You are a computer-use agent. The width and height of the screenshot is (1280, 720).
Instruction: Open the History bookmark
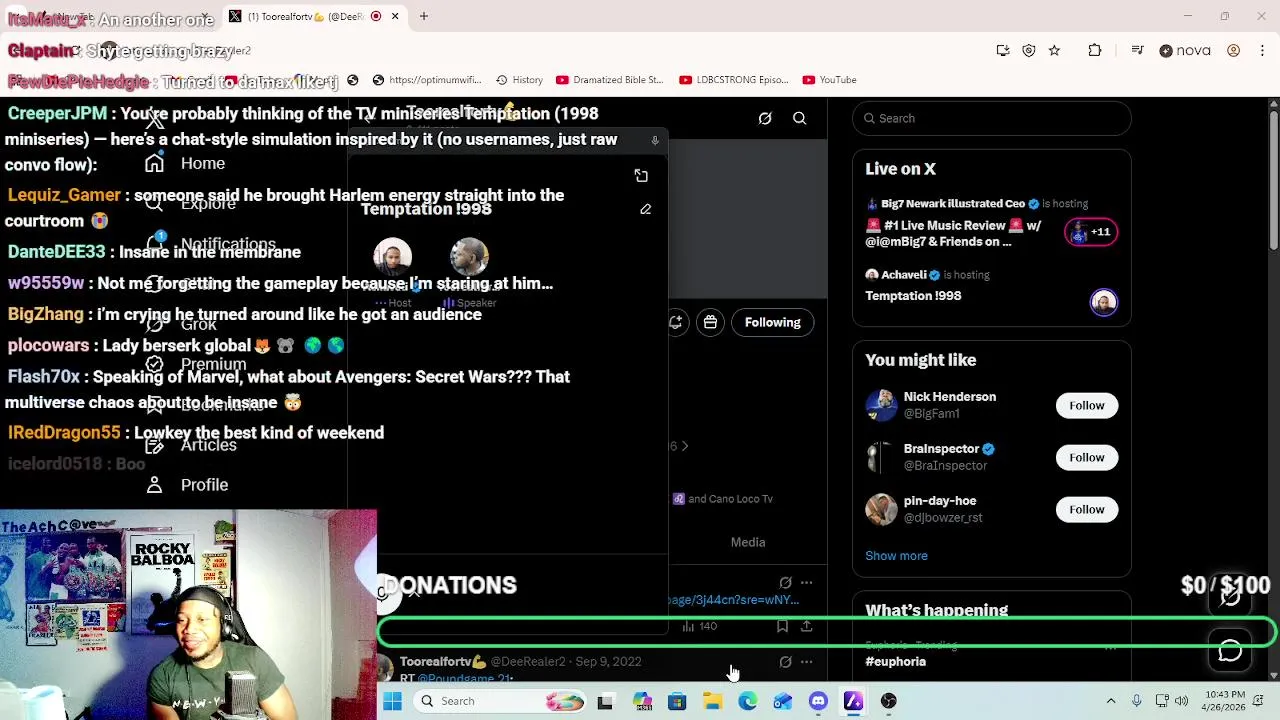519,80
